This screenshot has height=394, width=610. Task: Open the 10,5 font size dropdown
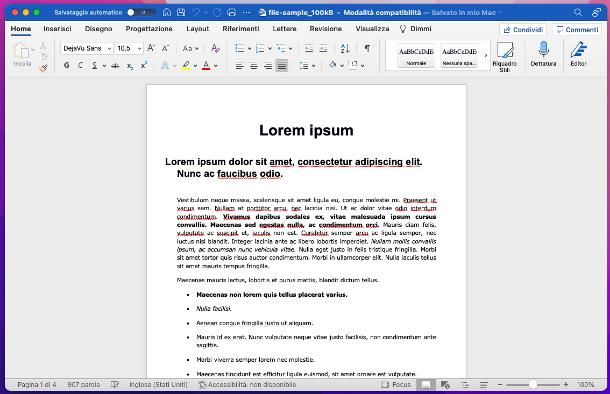click(x=139, y=49)
